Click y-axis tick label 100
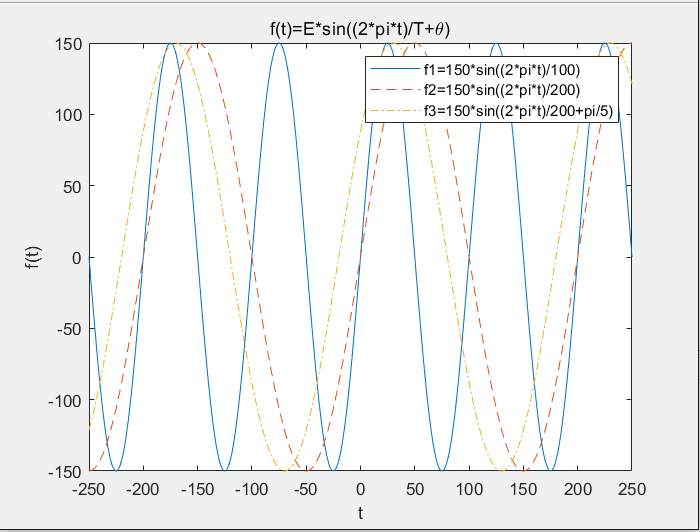 click(x=68, y=115)
